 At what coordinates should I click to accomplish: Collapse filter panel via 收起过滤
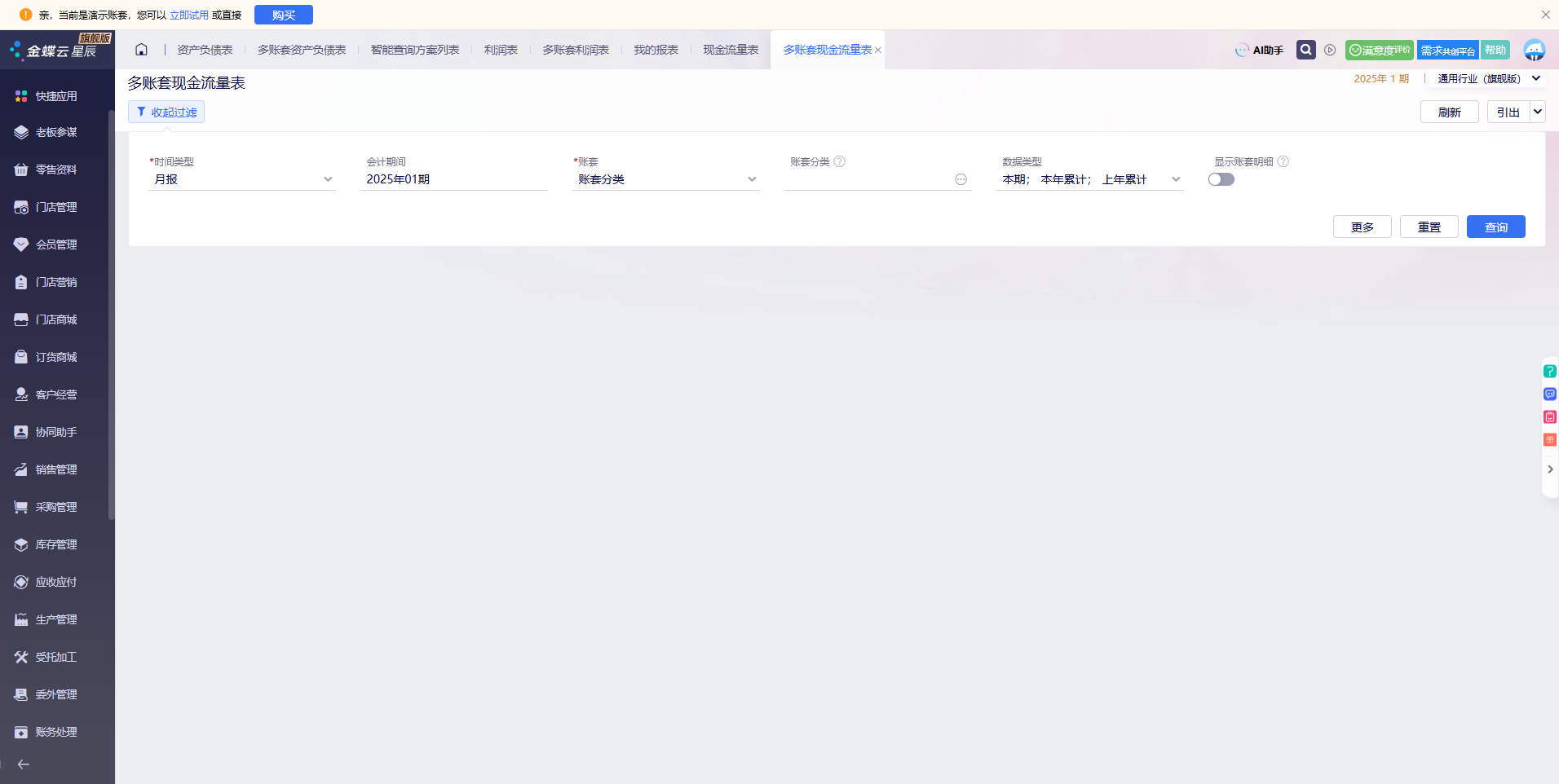tap(166, 112)
